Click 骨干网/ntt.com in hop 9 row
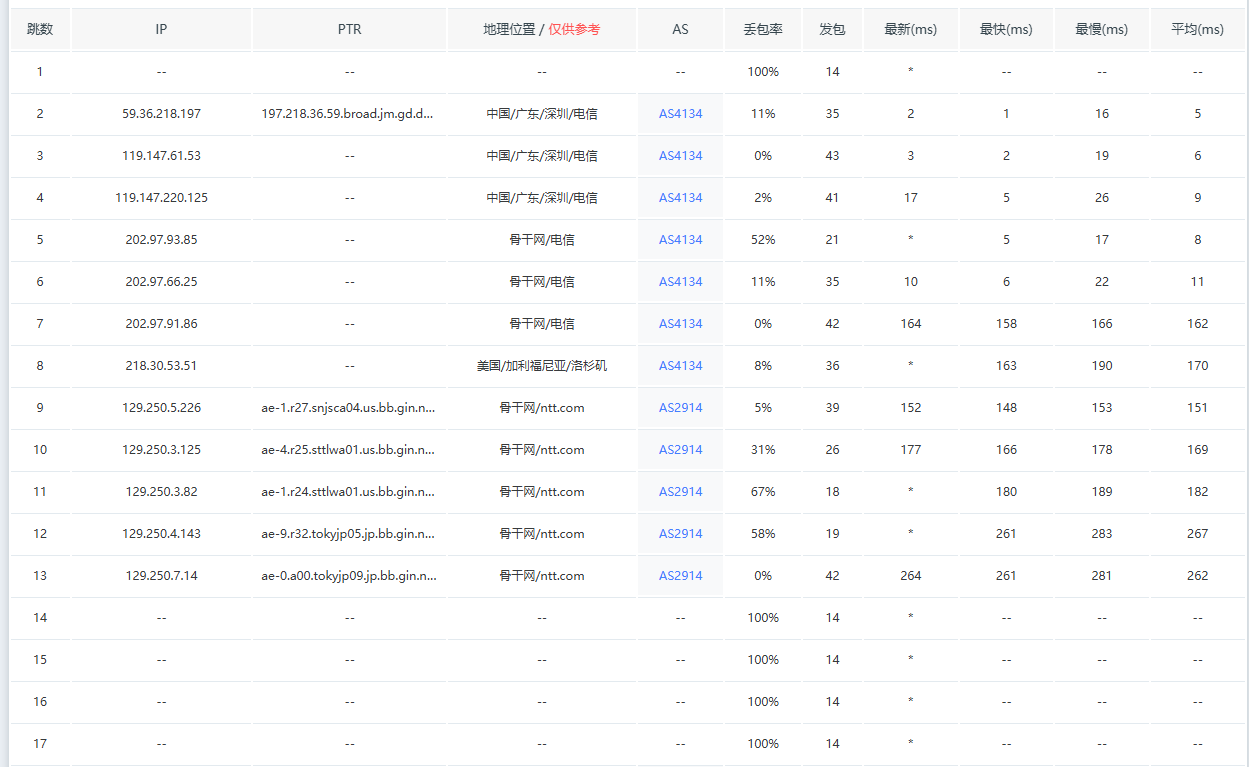This screenshot has height=767, width=1249. tap(541, 408)
